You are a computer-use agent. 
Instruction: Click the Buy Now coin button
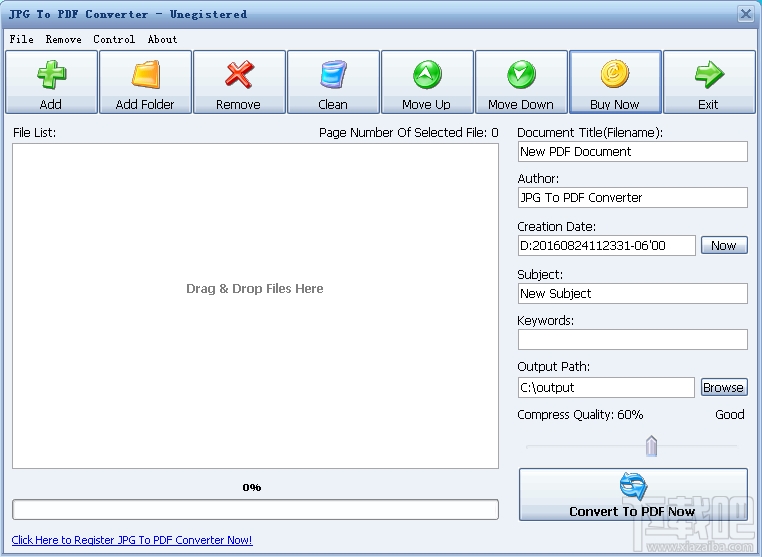point(615,82)
